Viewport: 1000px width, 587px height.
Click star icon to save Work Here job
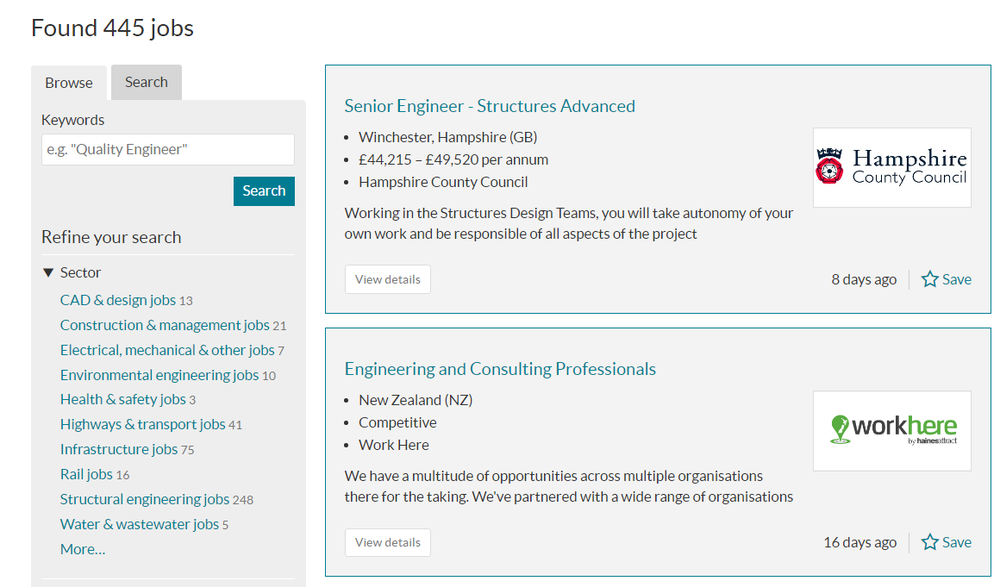[930, 542]
